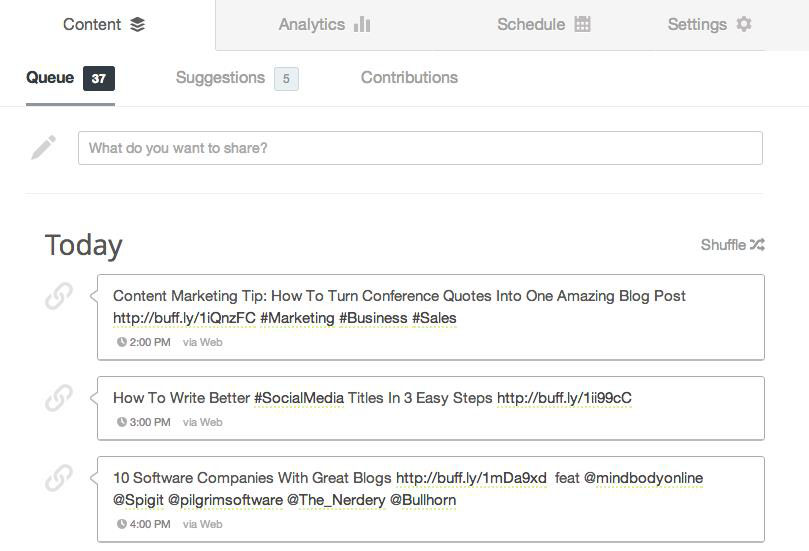Open the @mindbodyonline mention
The width and height of the screenshot is (809, 551).
click(x=643, y=478)
